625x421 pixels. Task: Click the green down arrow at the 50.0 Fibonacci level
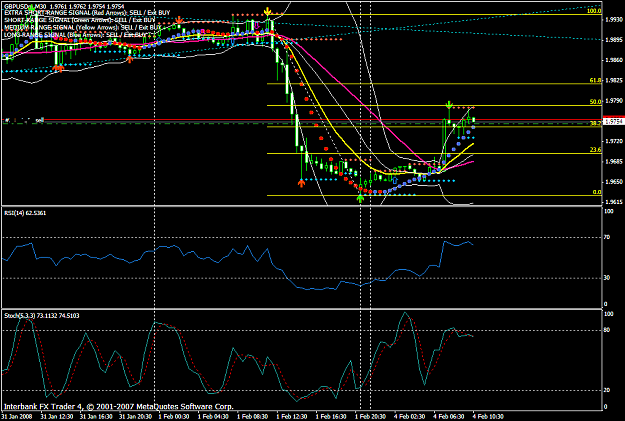point(449,105)
